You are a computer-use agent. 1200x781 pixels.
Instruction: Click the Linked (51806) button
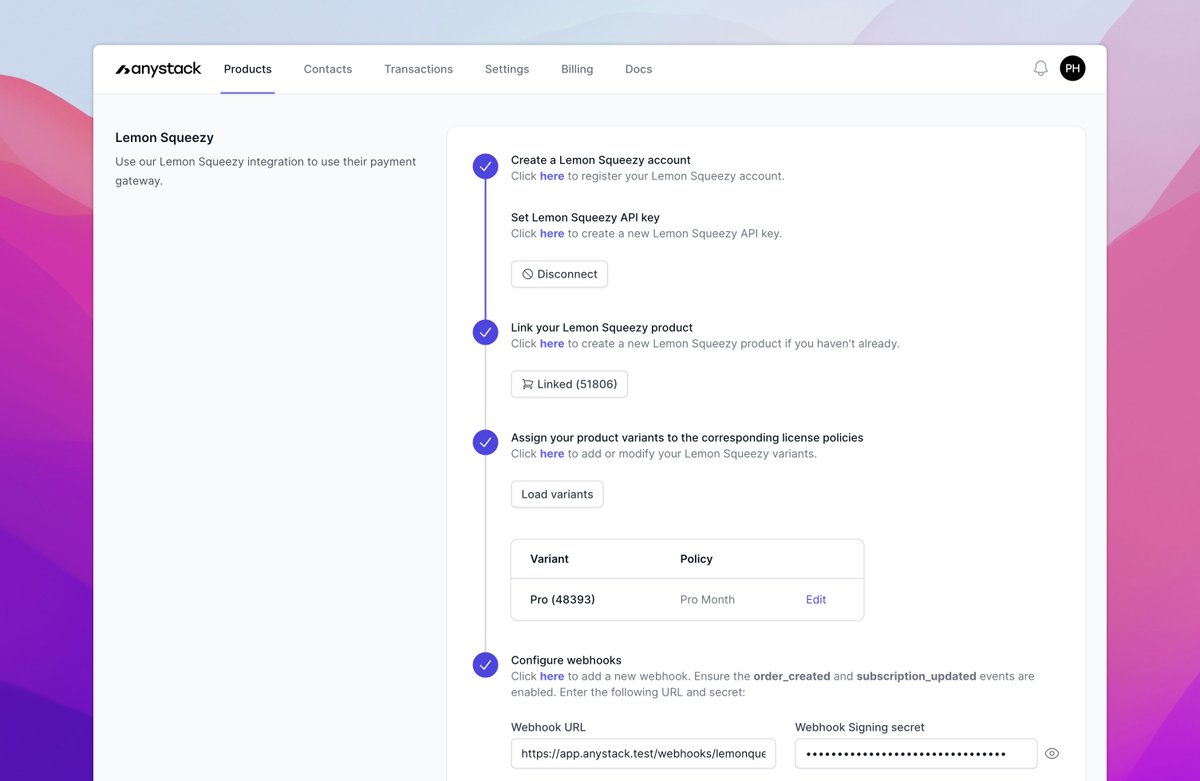(x=569, y=384)
